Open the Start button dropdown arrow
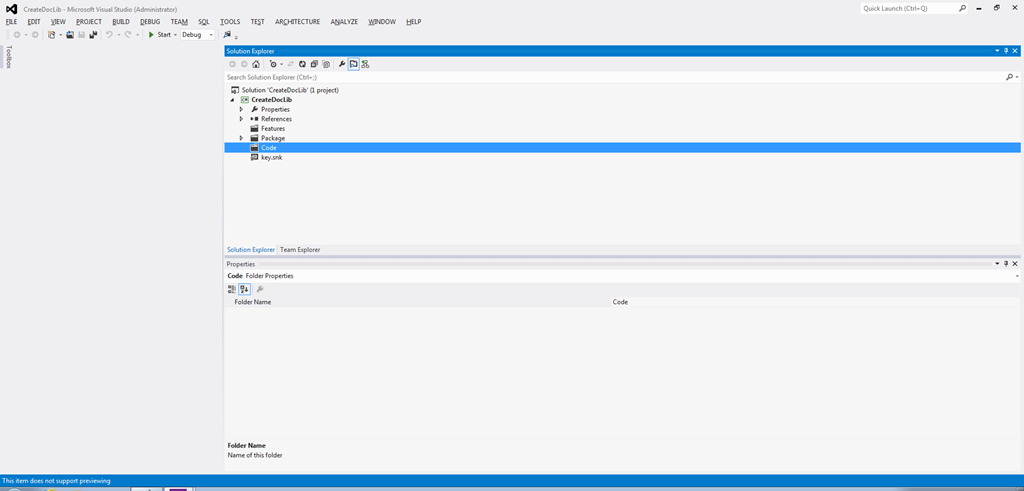Image resolution: width=1024 pixels, height=491 pixels. coord(175,35)
